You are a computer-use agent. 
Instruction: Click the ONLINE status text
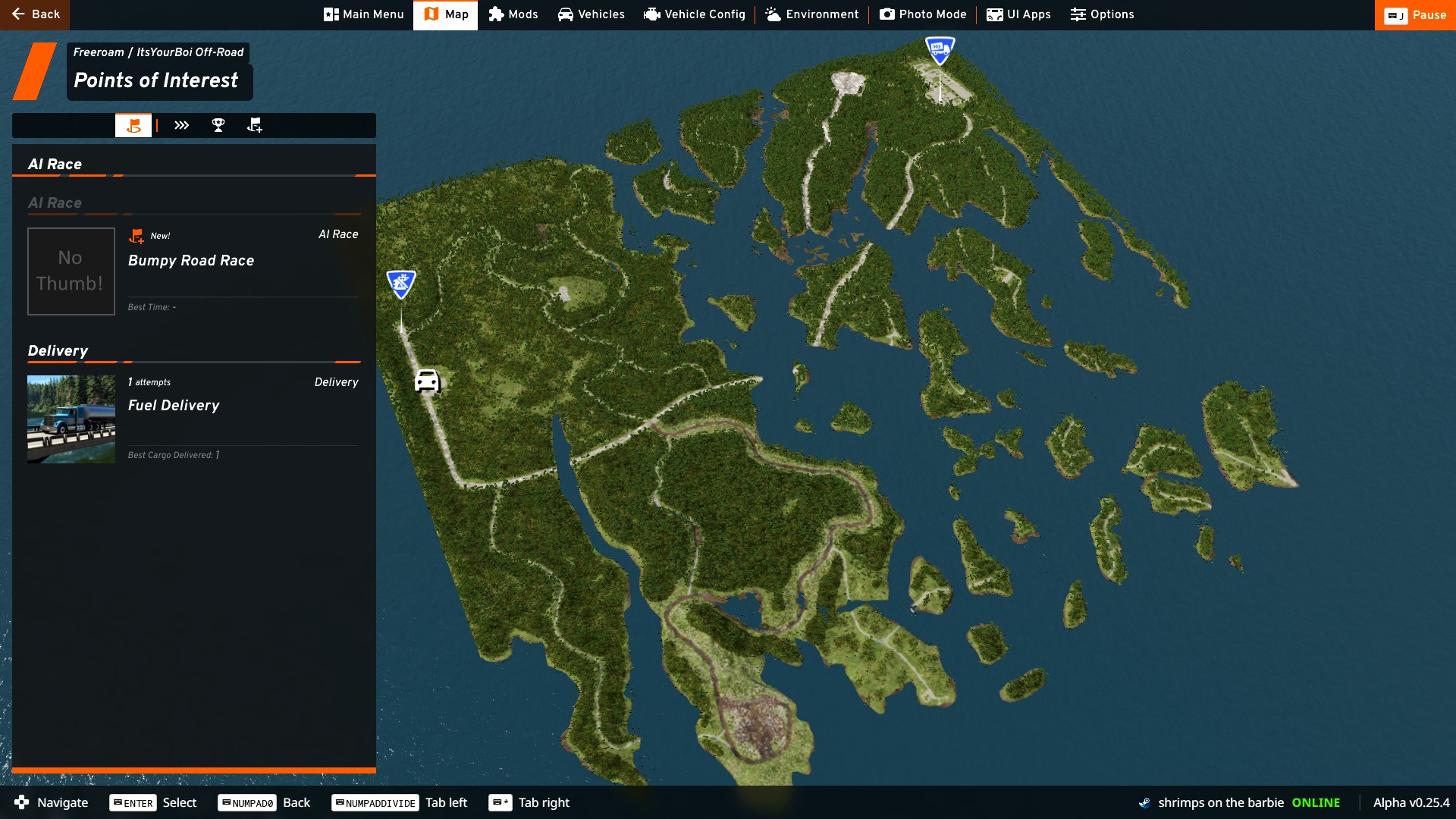point(1316,802)
